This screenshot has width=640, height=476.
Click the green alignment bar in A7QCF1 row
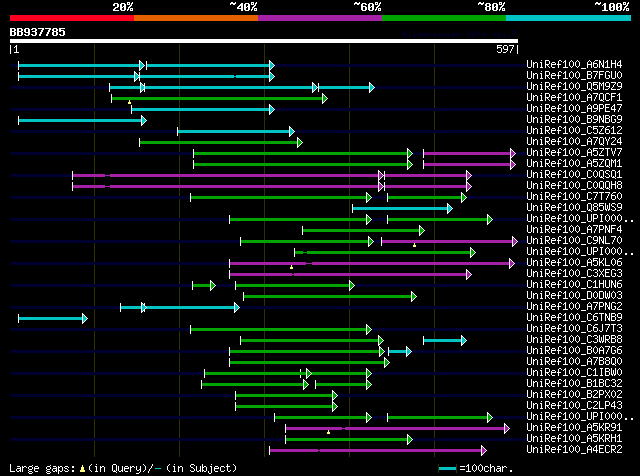click(x=220, y=98)
